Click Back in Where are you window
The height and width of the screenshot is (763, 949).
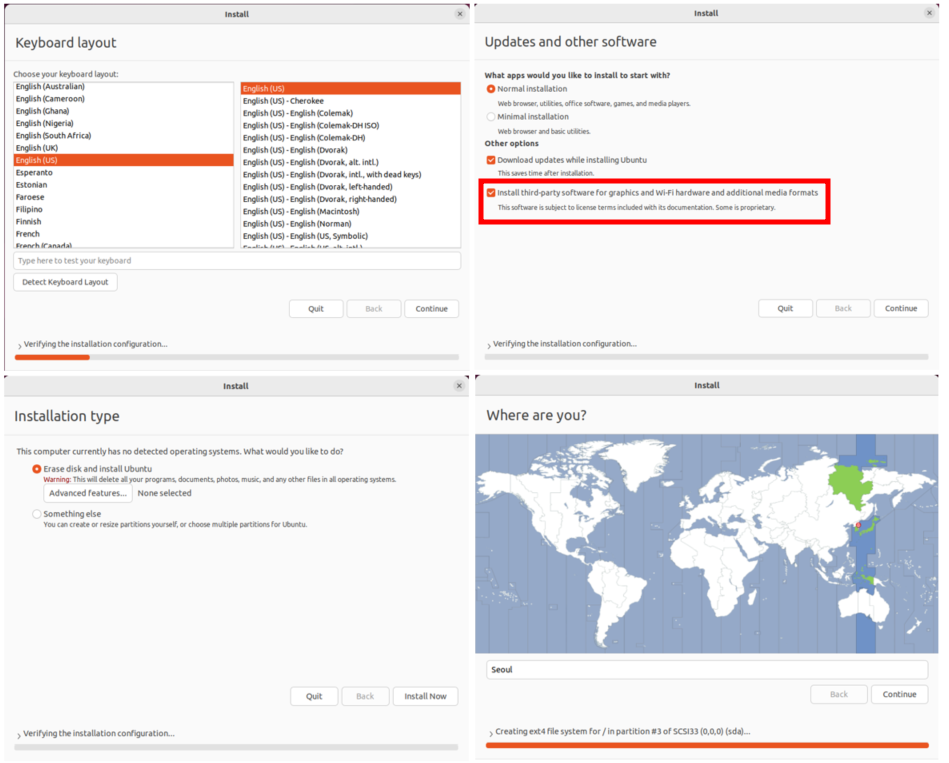click(x=839, y=694)
